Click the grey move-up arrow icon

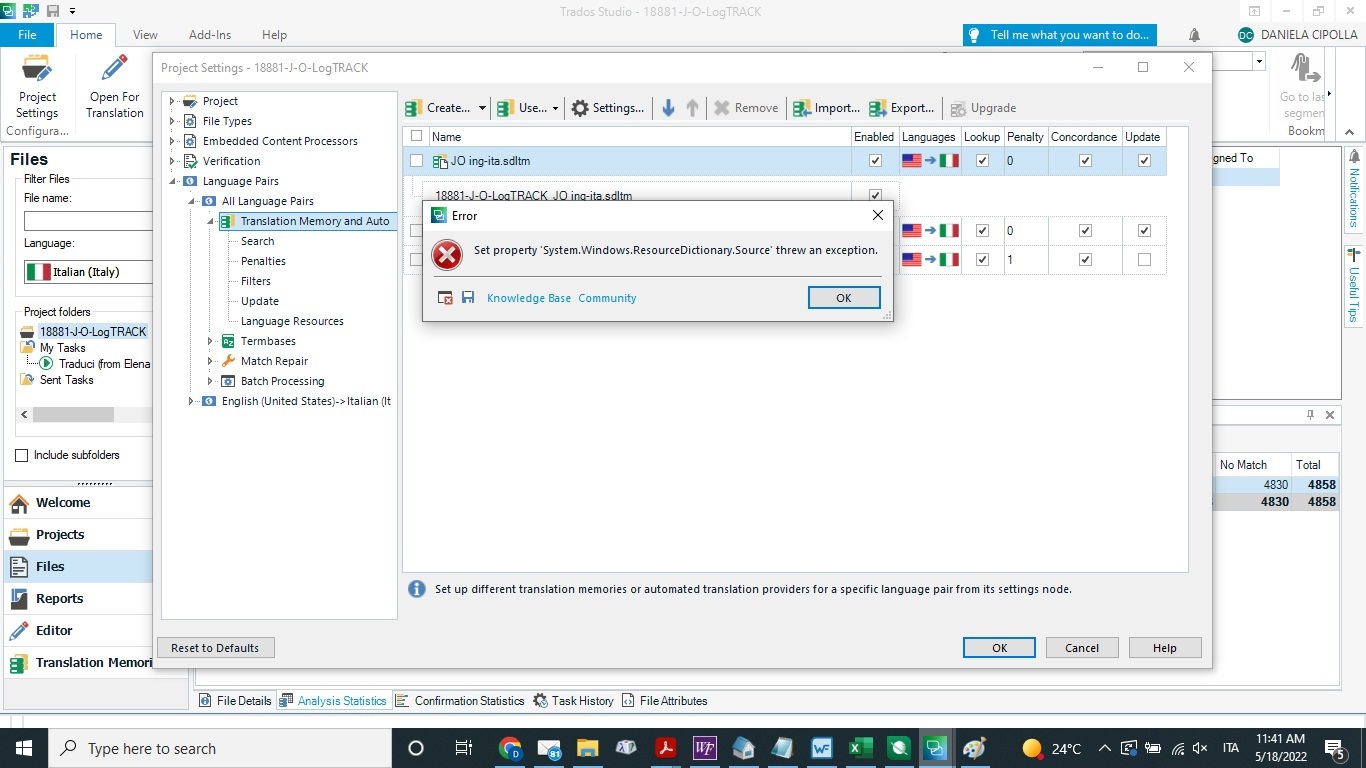[692, 108]
